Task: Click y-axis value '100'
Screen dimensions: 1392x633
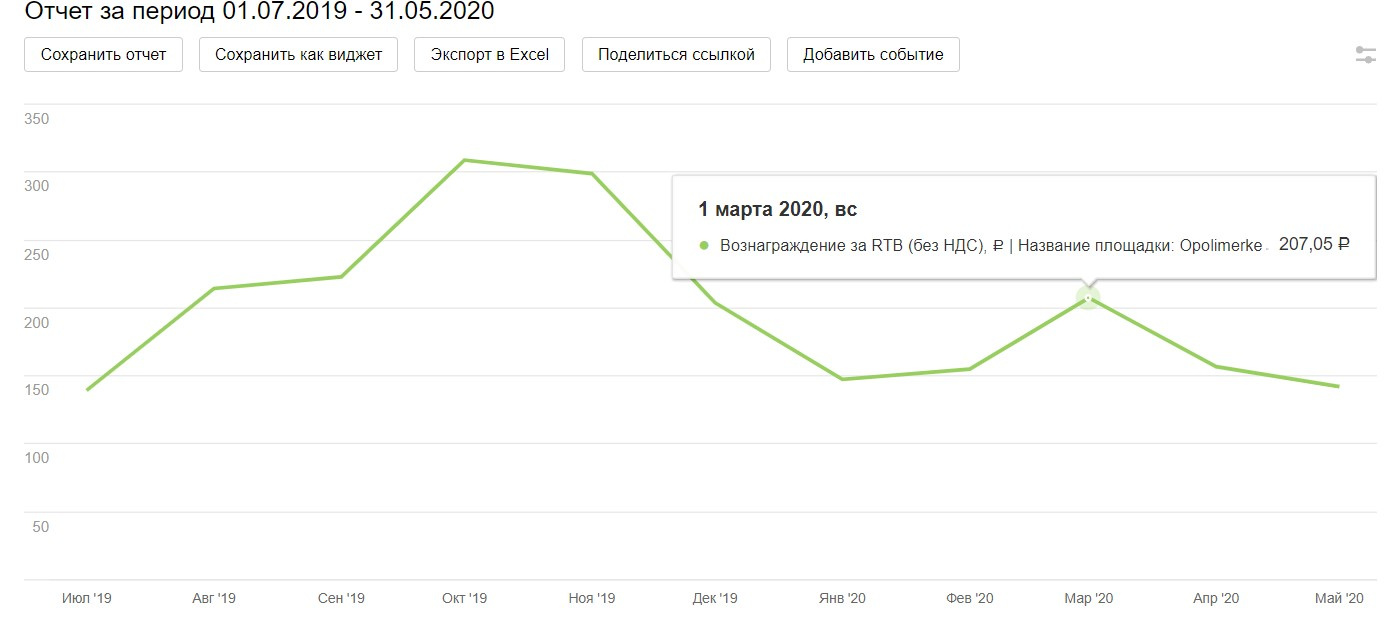Action: (x=36, y=458)
